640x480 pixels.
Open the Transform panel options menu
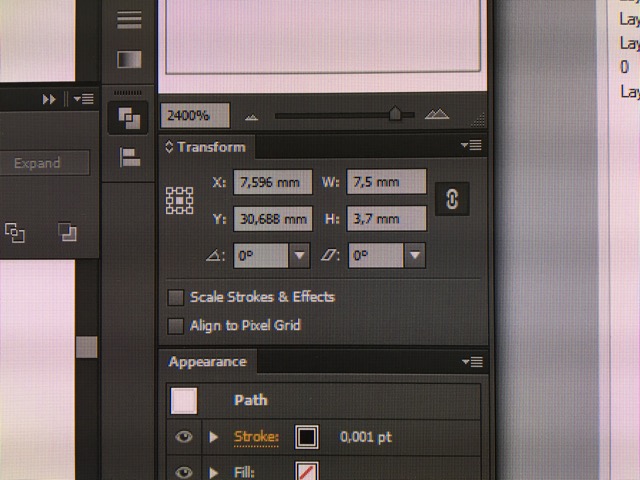click(471, 145)
